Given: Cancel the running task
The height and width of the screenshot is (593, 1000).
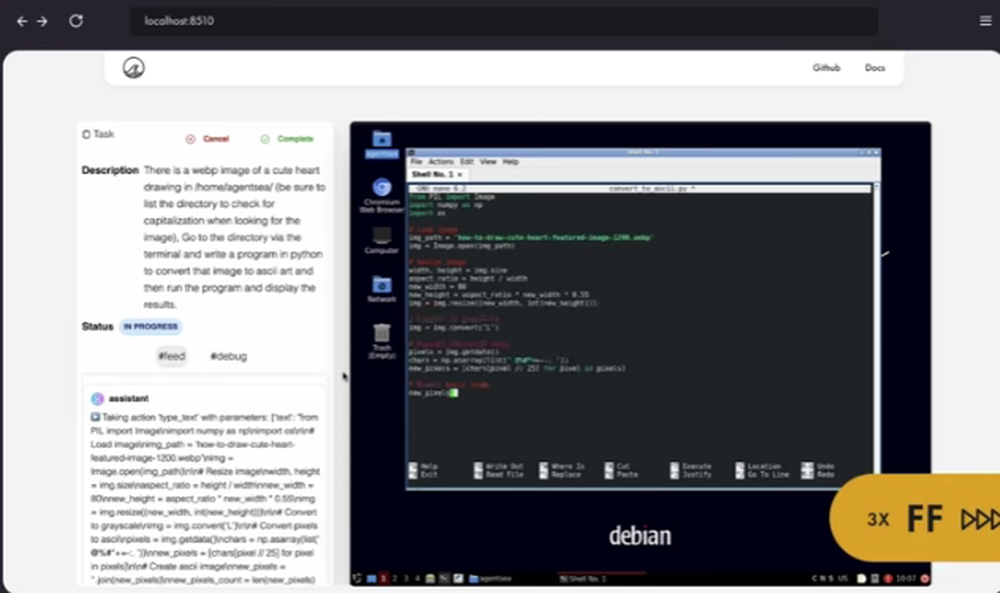Looking at the screenshot, I should tap(213, 138).
